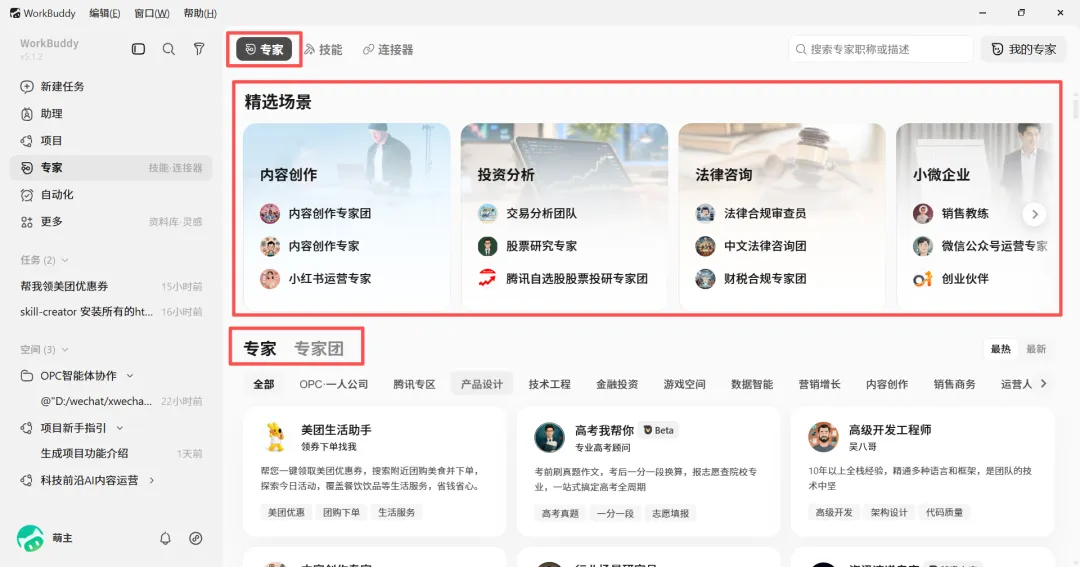Toggle the sidebar panel icon
1080x567 pixels.
tap(138, 49)
